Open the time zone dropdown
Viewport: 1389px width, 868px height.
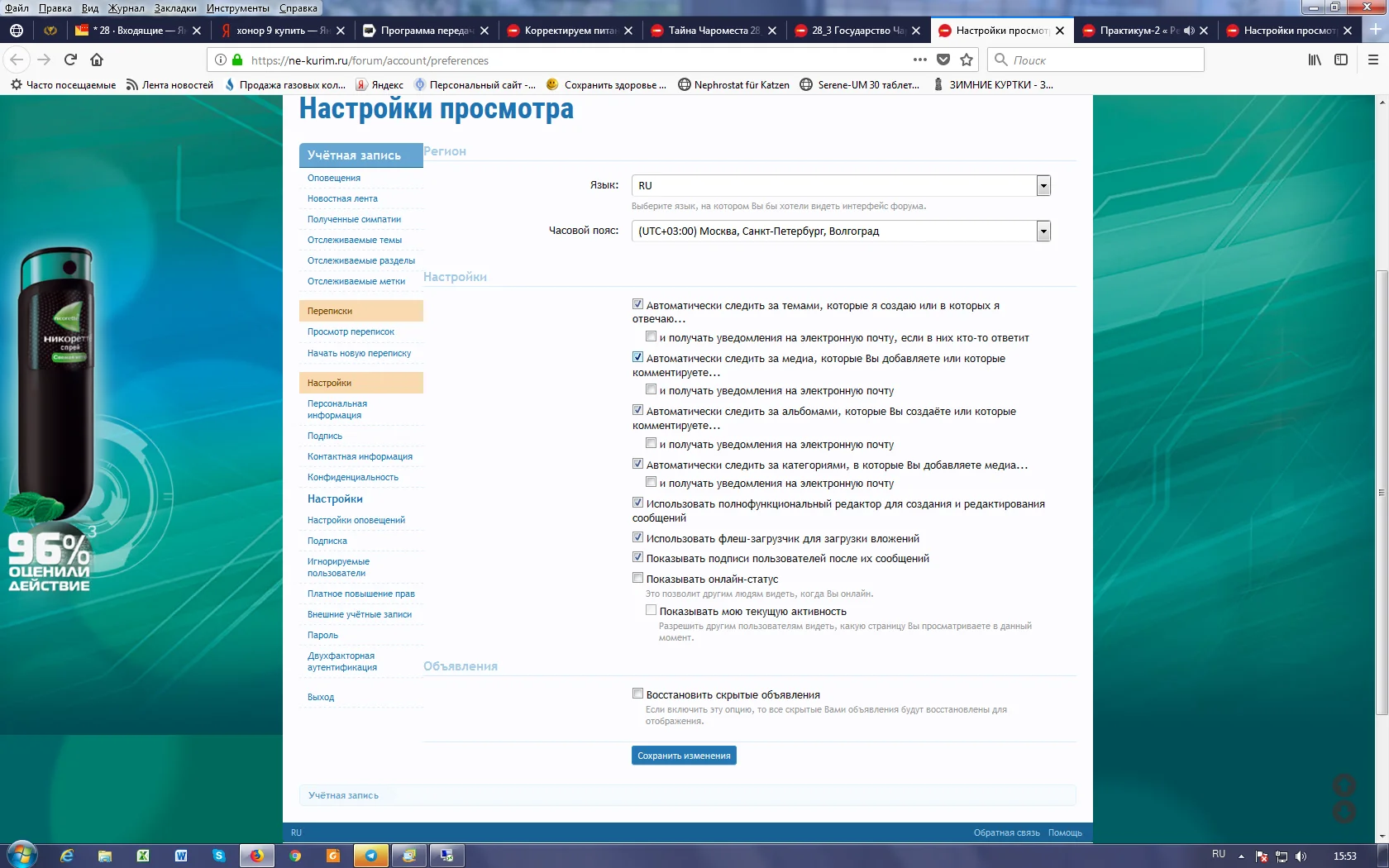[x=1043, y=231]
